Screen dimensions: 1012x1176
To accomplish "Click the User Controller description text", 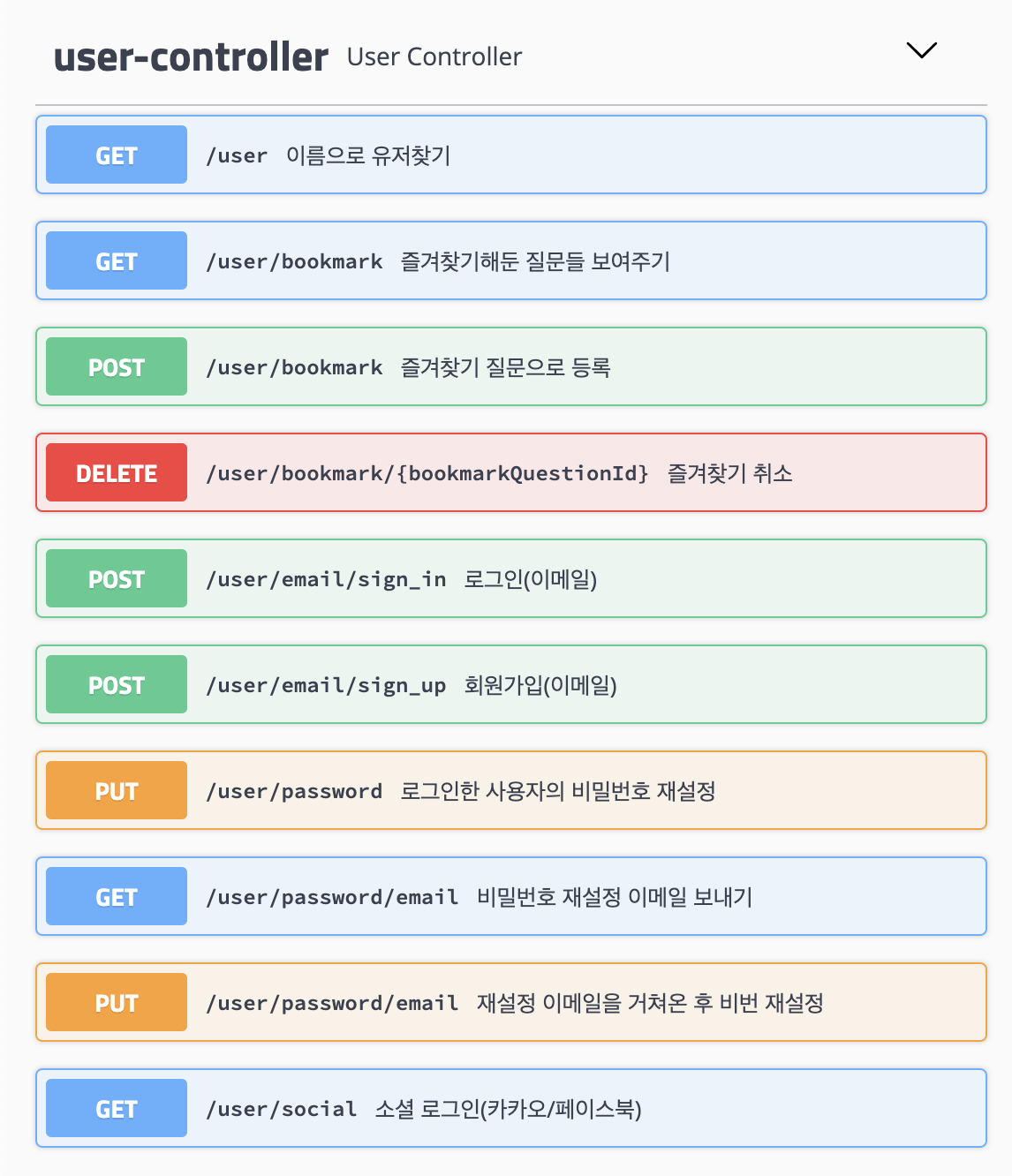I will tap(434, 57).
